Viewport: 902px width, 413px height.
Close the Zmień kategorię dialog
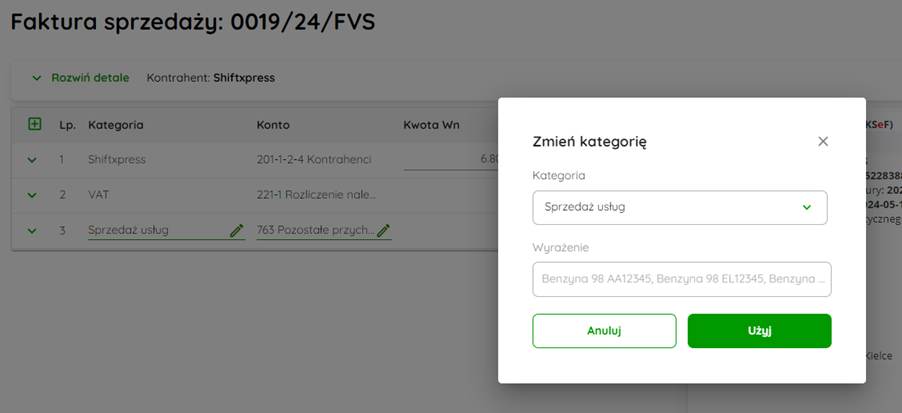pos(823,142)
